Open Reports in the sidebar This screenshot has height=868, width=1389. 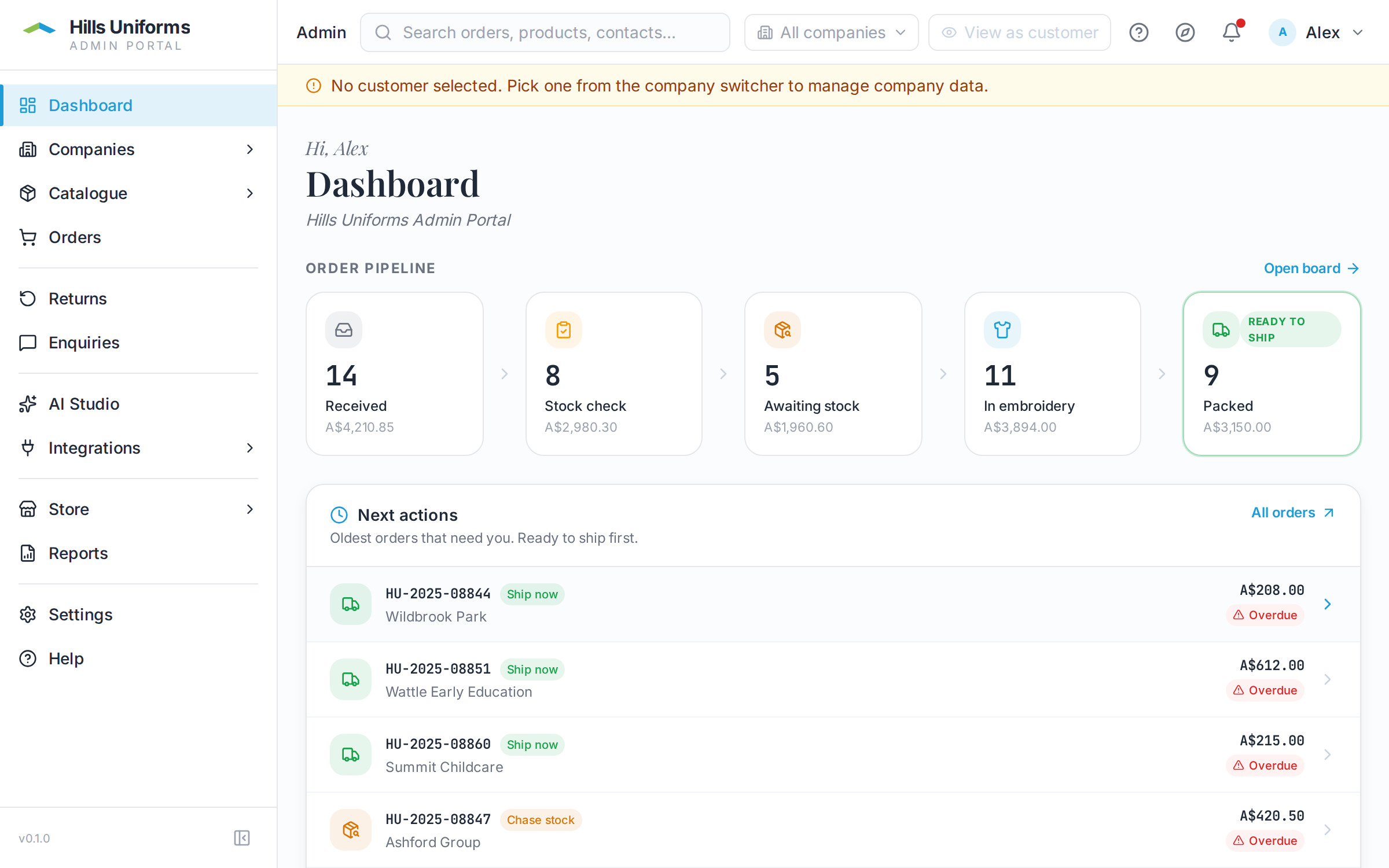[139, 553]
